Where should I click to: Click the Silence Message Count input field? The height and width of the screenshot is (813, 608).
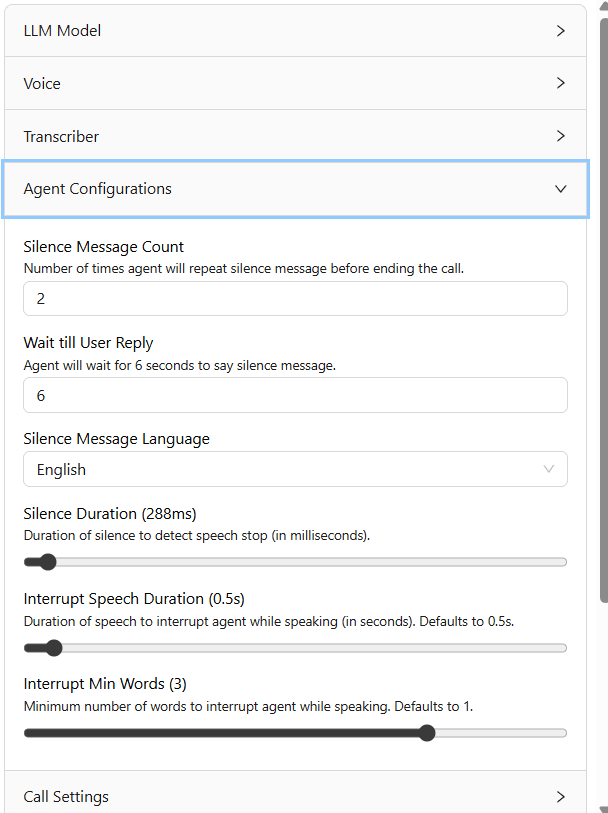click(x=295, y=299)
